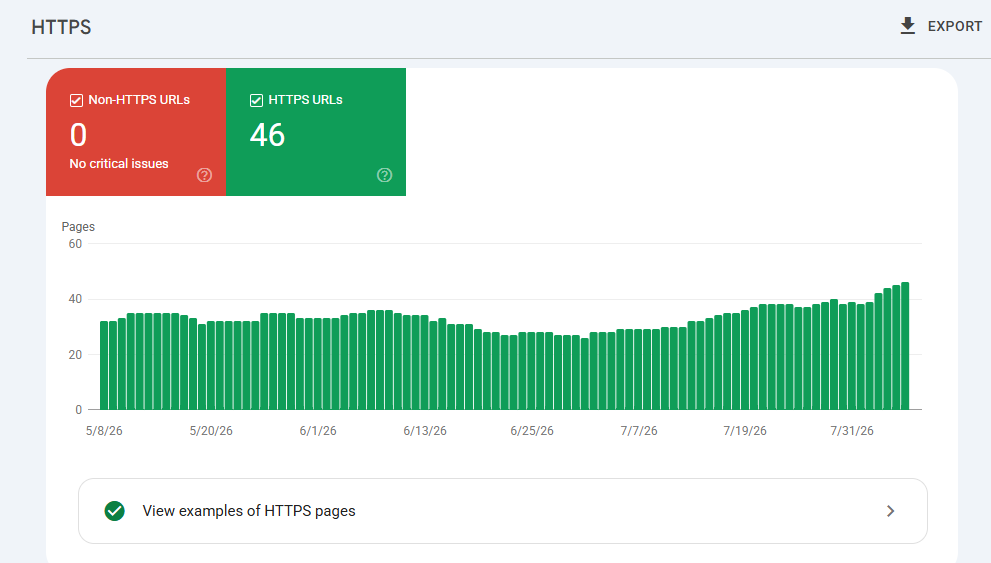Click chevron arrow on HTTPS examples row

click(891, 511)
